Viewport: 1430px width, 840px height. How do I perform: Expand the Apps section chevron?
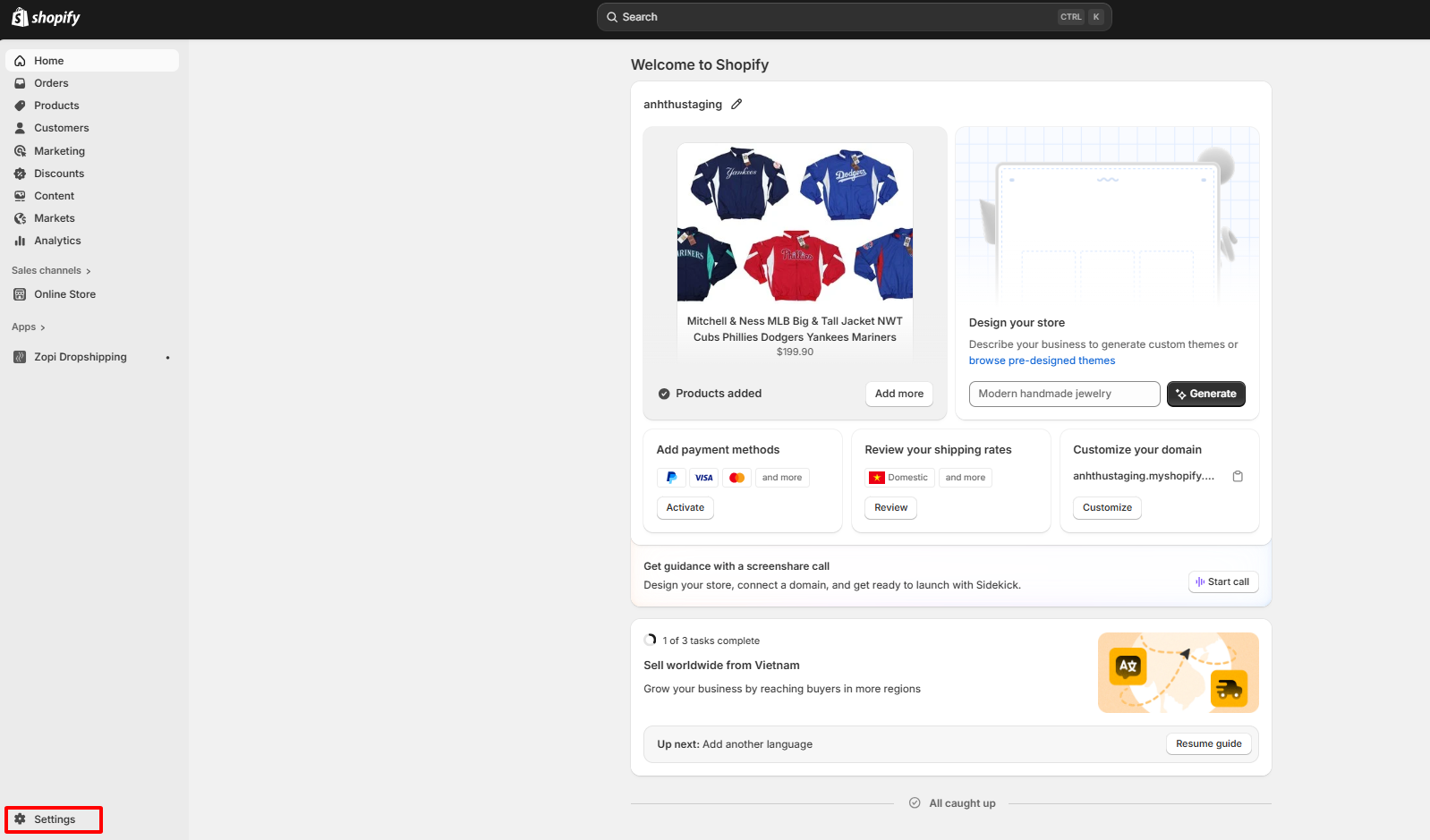[42, 327]
